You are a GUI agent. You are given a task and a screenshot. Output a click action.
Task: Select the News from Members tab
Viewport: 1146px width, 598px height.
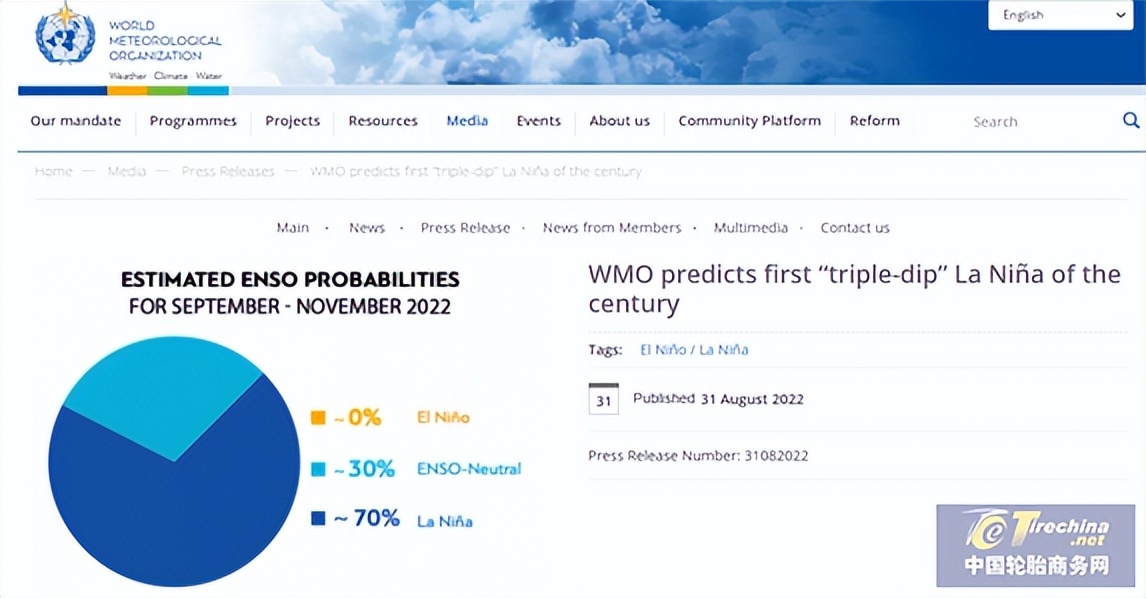pyautogui.click(x=612, y=228)
